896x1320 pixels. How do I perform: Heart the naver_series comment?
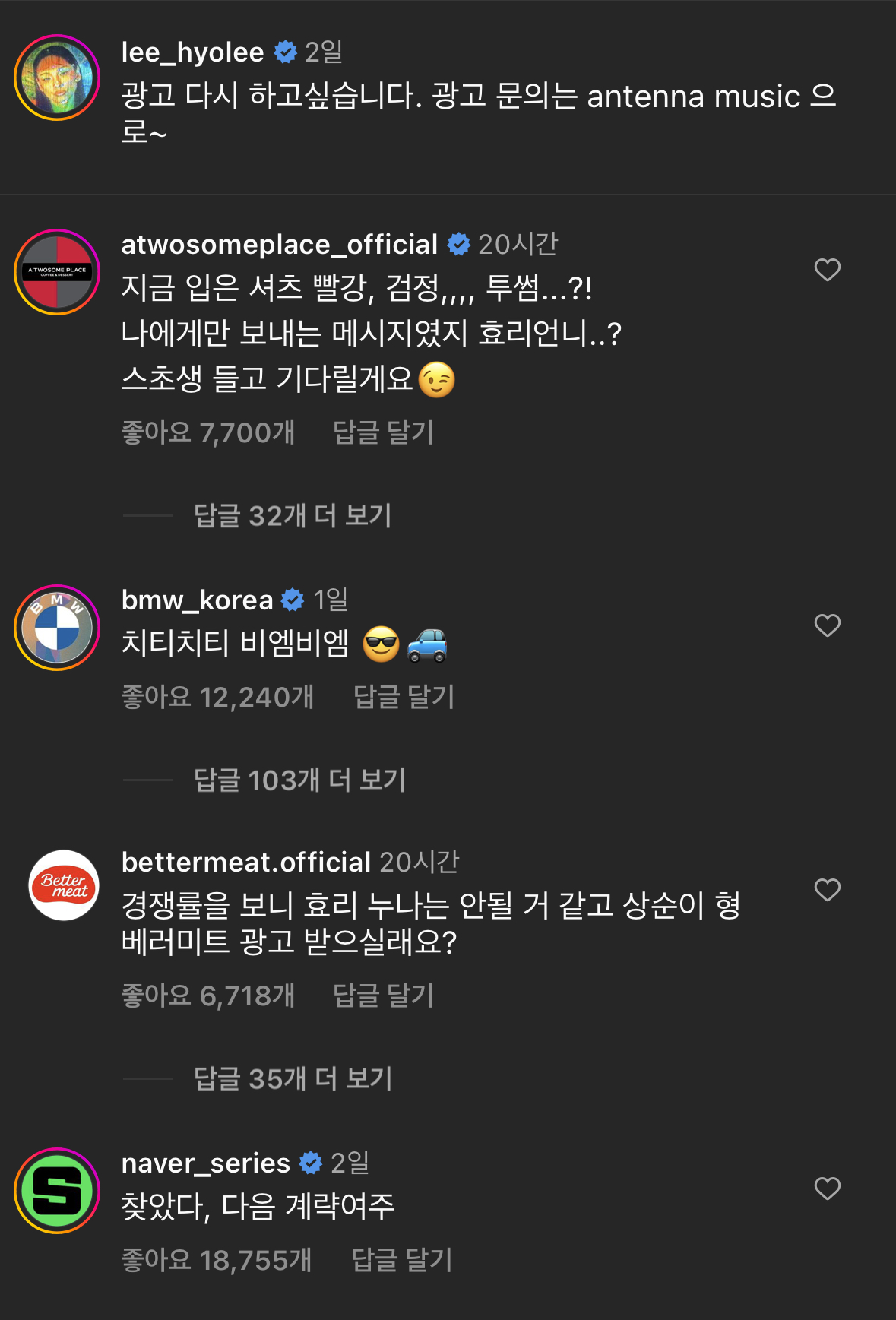827,1189
